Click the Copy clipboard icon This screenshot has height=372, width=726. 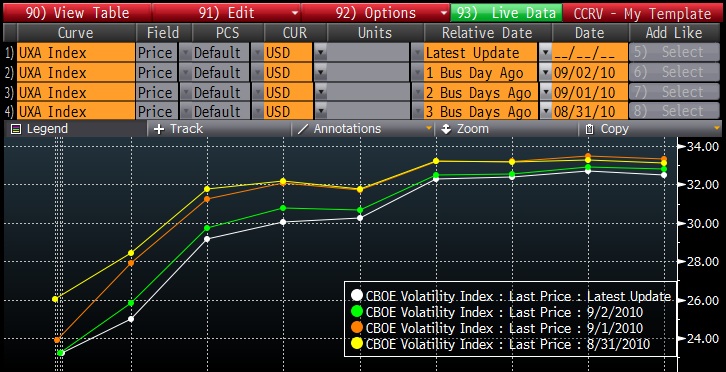pos(589,129)
